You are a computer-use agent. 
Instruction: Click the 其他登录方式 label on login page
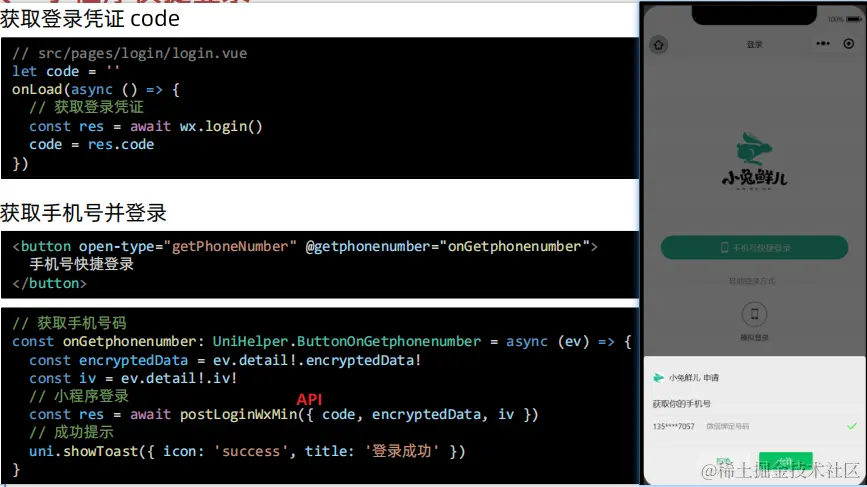click(x=752, y=281)
